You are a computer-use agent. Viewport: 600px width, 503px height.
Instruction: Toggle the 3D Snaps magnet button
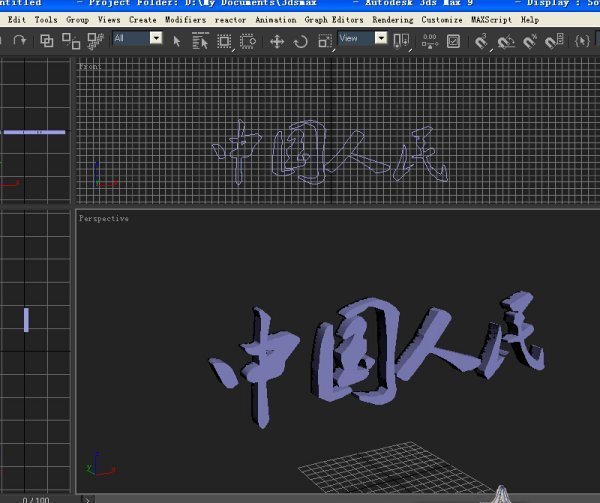(481, 41)
